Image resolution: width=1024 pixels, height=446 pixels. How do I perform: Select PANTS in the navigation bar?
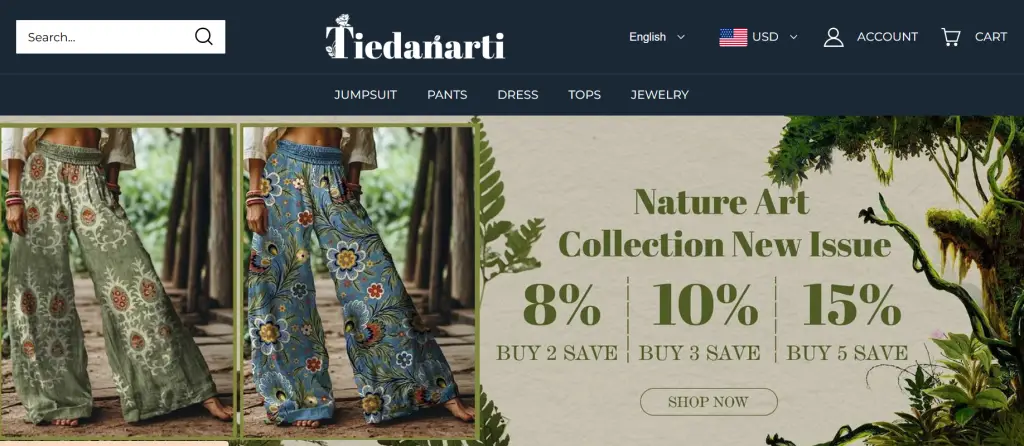[447, 95]
